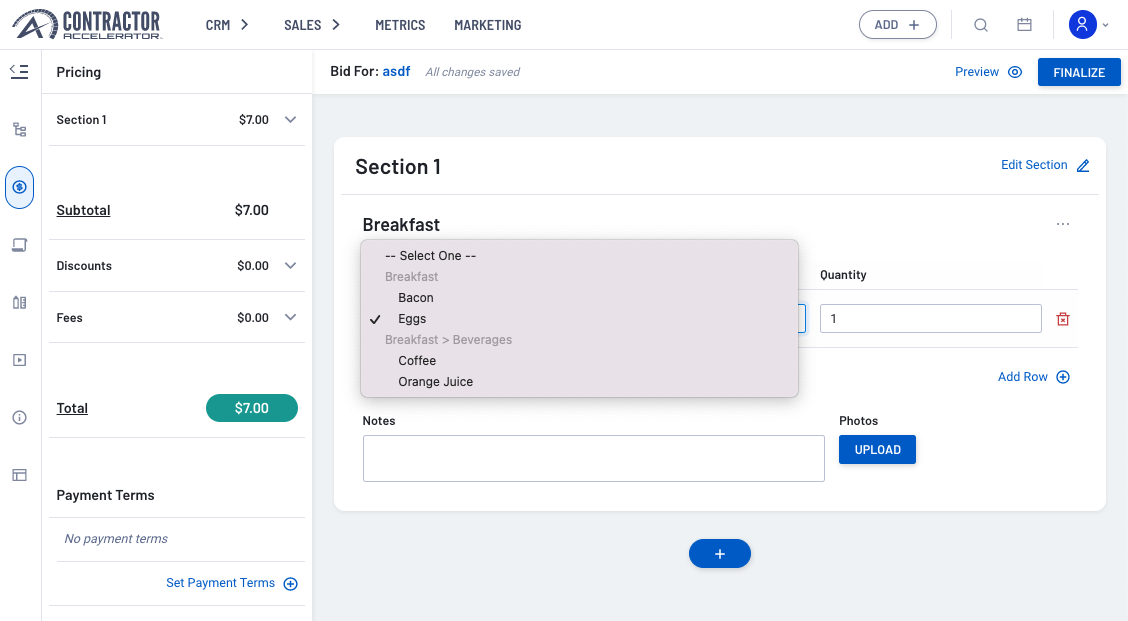
Task: Open the MARKETING menu item
Action: (487, 25)
